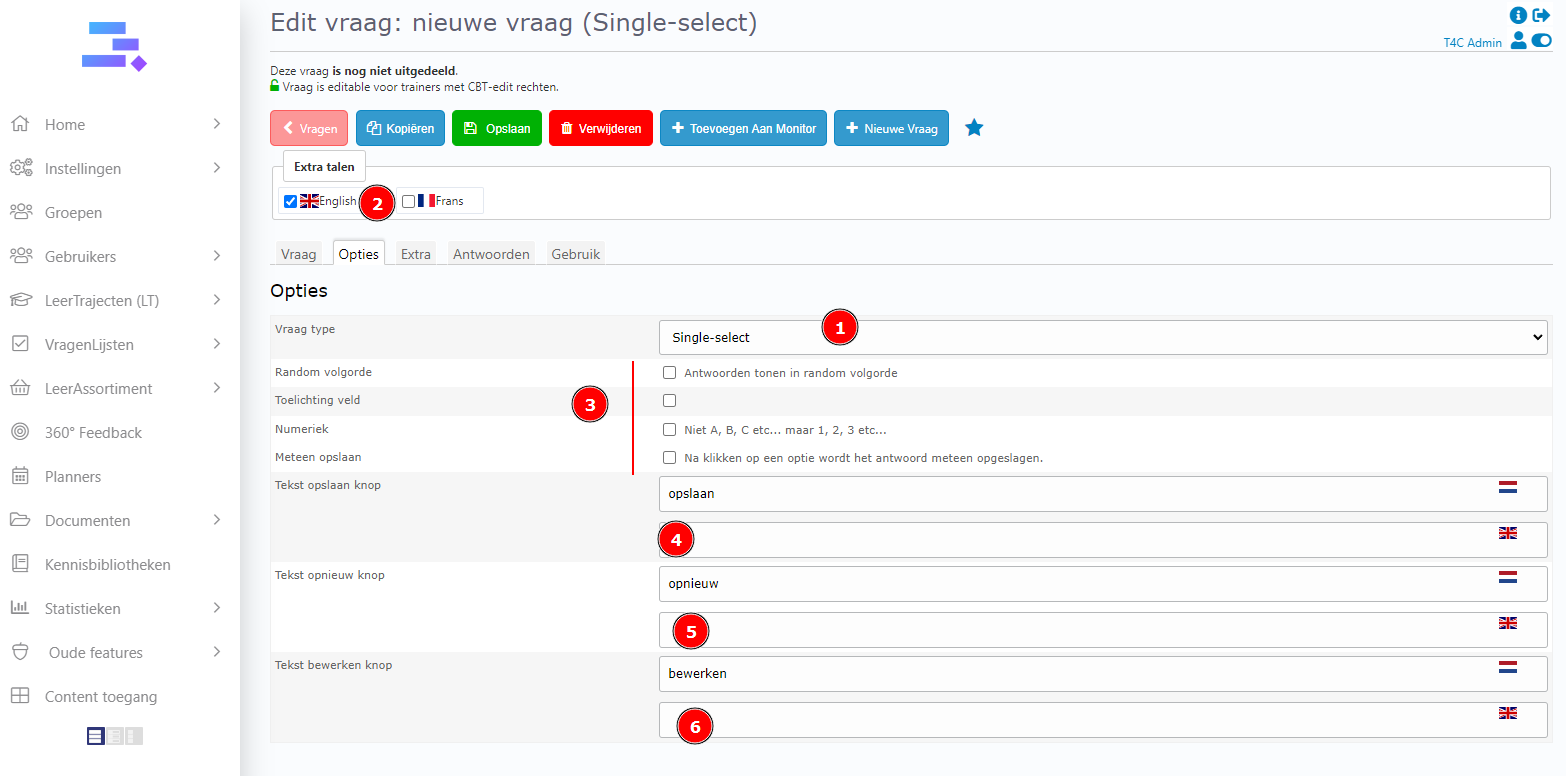This screenshot has height=776, width=1566.
Task: Switch to the Gebruik tab
Action: tap(576, 254)
